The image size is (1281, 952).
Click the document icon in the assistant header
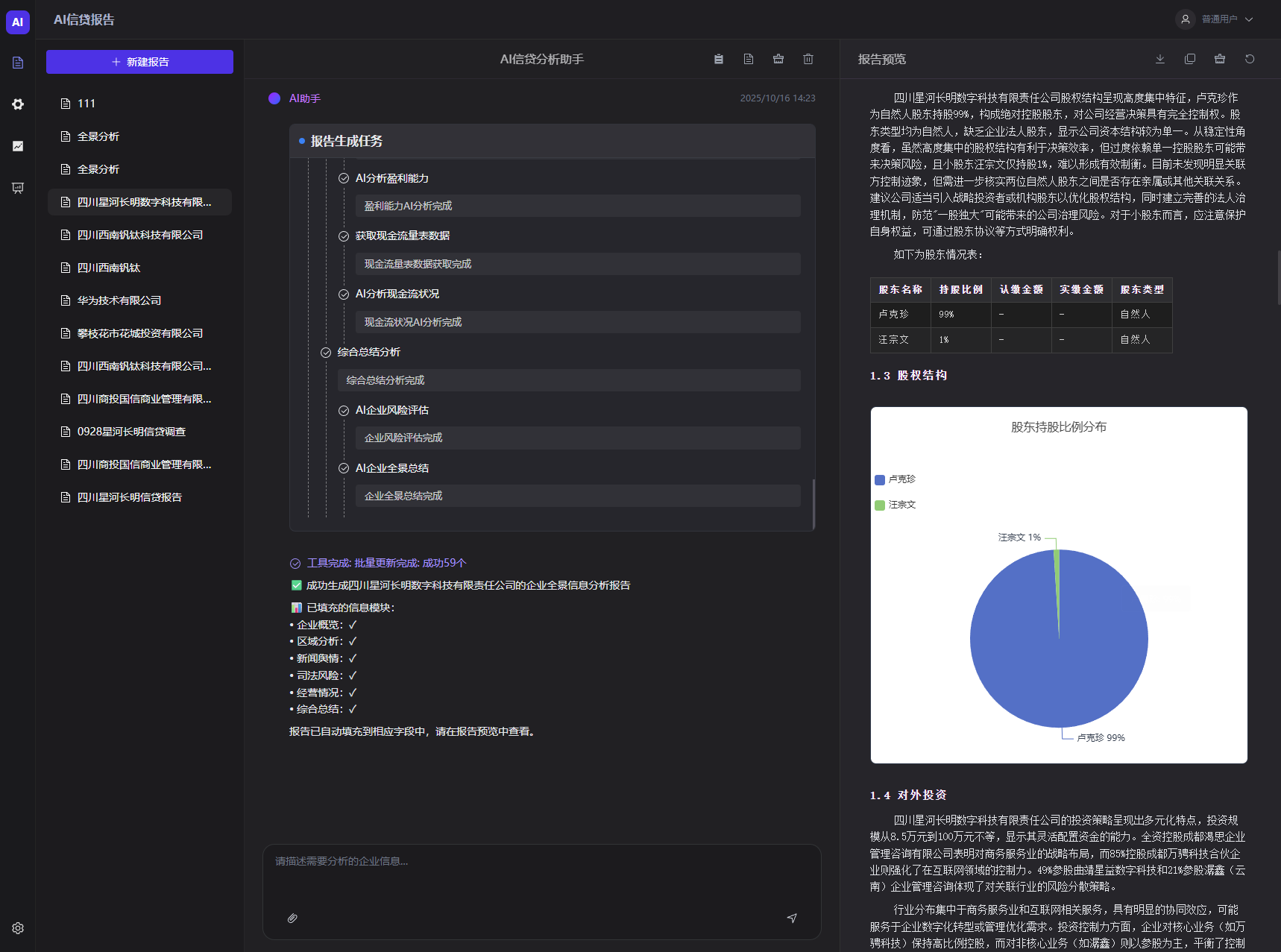[x=749, y=59]
